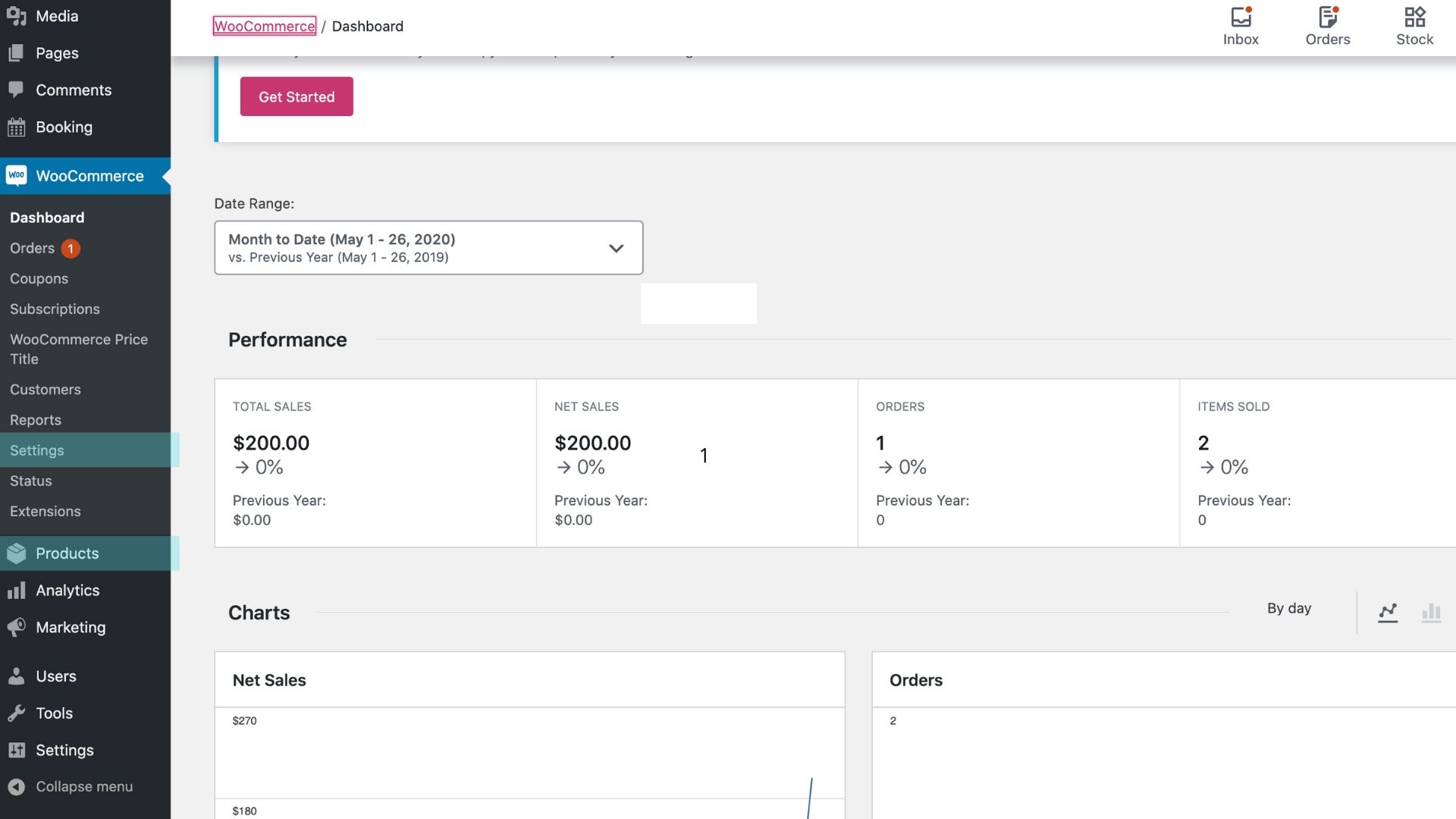
Task: Click the Woo logo icon in sidebar
Action: click(x=17, y=176)
